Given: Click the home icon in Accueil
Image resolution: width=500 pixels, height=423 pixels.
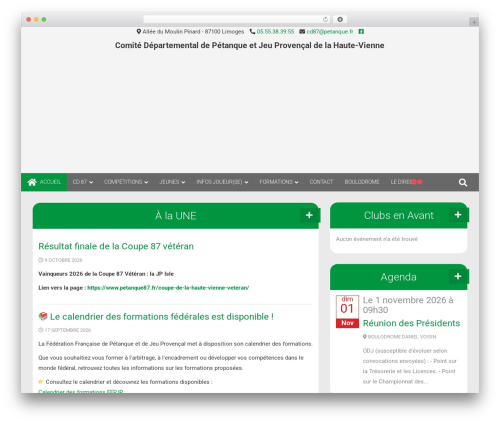Looking at the screenshot, I should coord(32,182).
